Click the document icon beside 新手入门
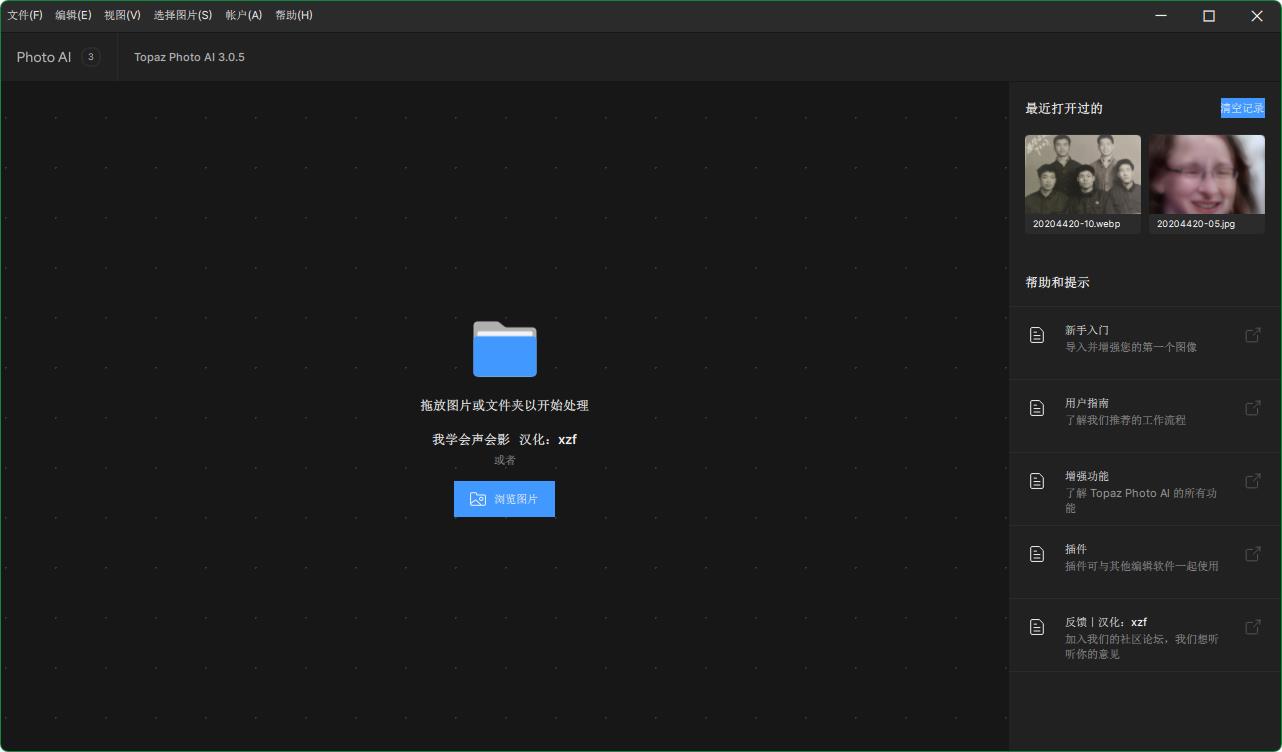The height and width of the screenshot is (752, 1282). click(x=1037, y=335)
